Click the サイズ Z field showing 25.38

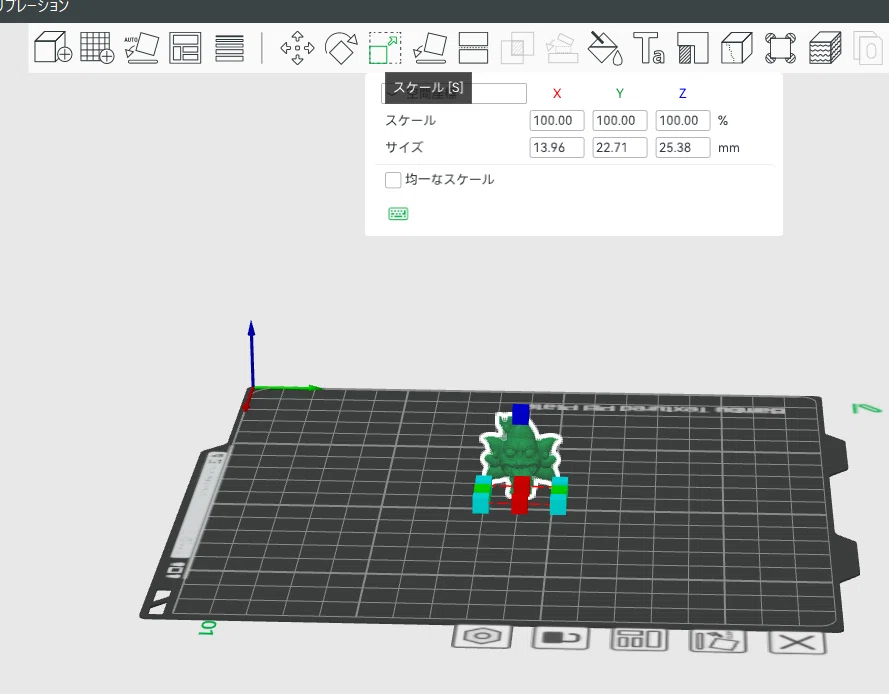(x=683, y=147)
